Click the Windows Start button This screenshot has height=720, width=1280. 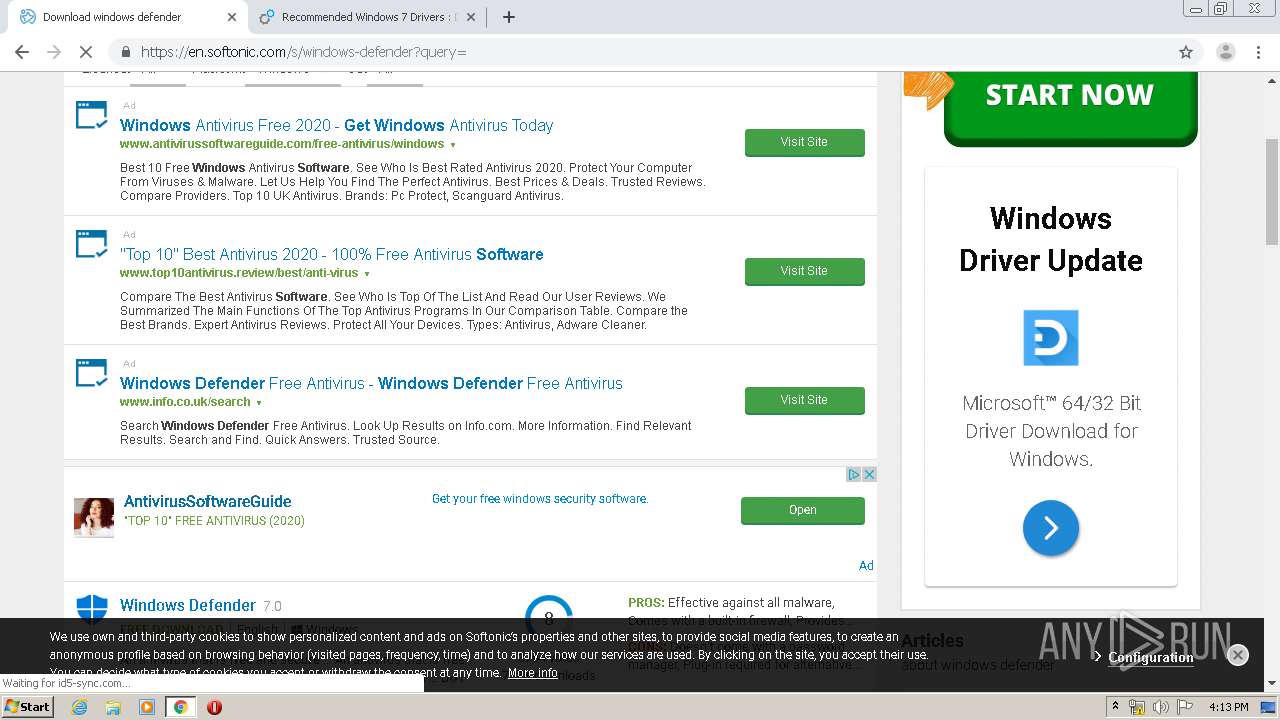[x=28, y=706]
